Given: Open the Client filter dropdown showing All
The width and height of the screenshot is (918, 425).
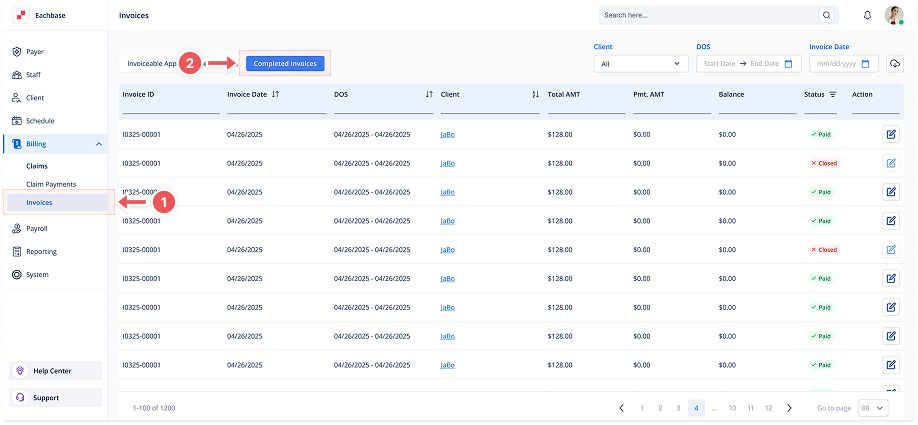Looking at the screenshot, I should (x=641, y=64).
